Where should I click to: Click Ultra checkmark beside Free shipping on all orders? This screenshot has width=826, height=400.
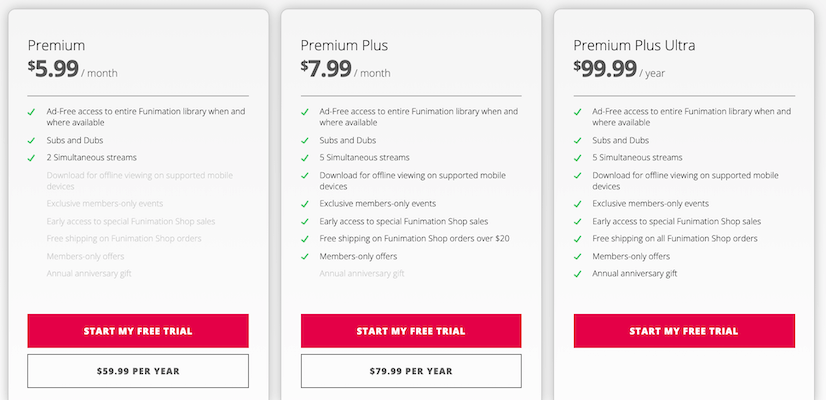coord(578,239)
